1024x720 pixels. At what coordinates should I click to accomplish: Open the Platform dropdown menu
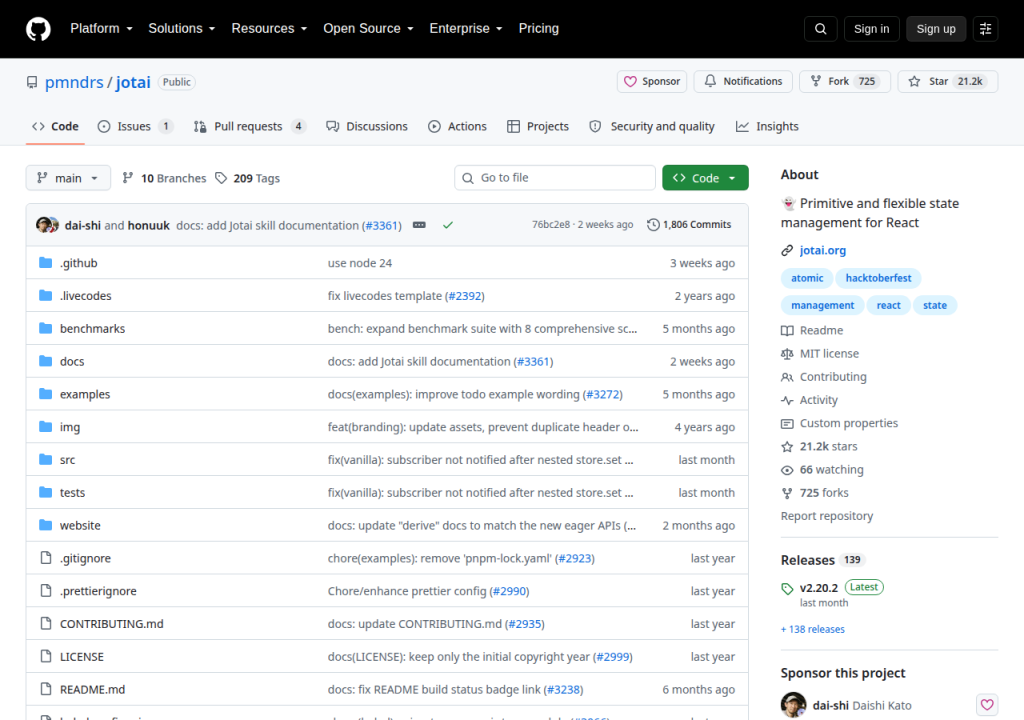pos(101,29)
